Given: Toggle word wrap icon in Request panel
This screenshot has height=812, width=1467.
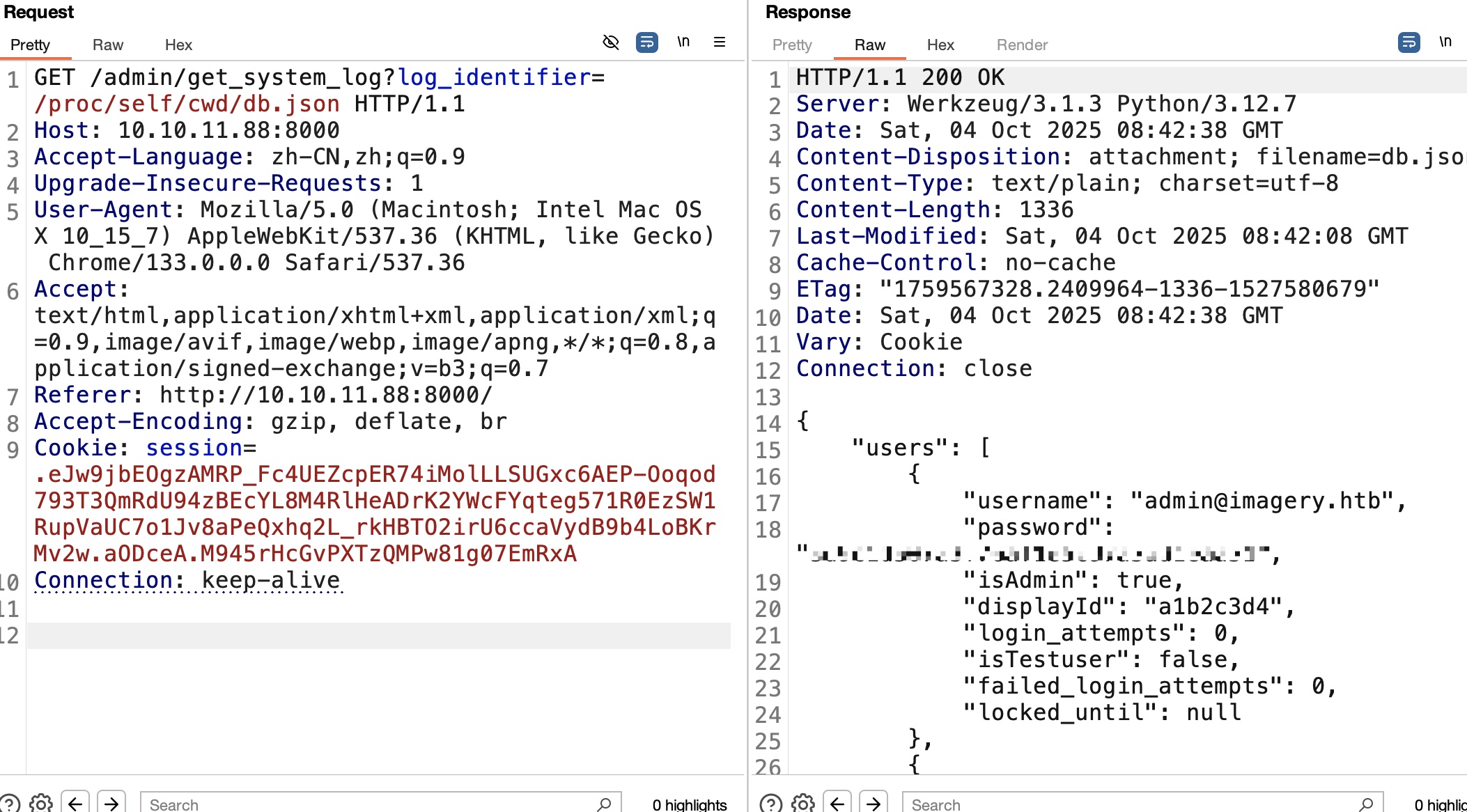Looking at the screenshot, I should pyautogui.click(x=646, y=42).
